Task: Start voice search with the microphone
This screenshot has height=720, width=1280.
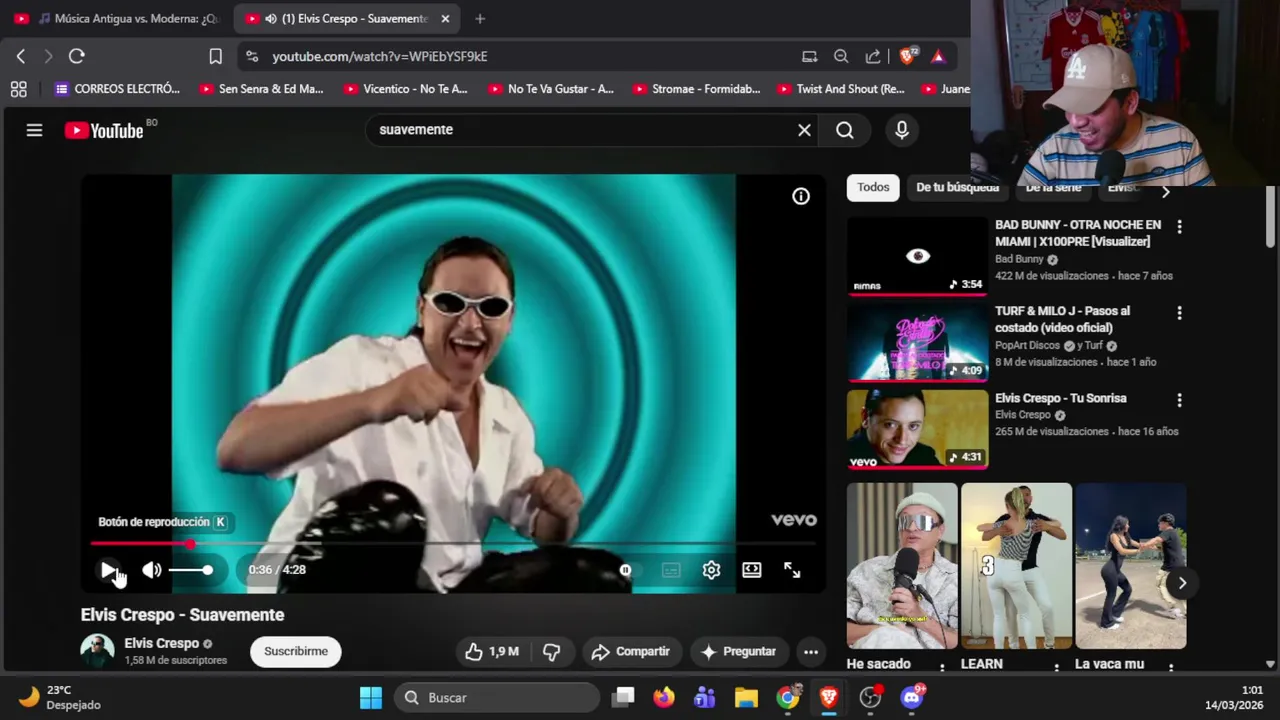Action: point(902,130)
